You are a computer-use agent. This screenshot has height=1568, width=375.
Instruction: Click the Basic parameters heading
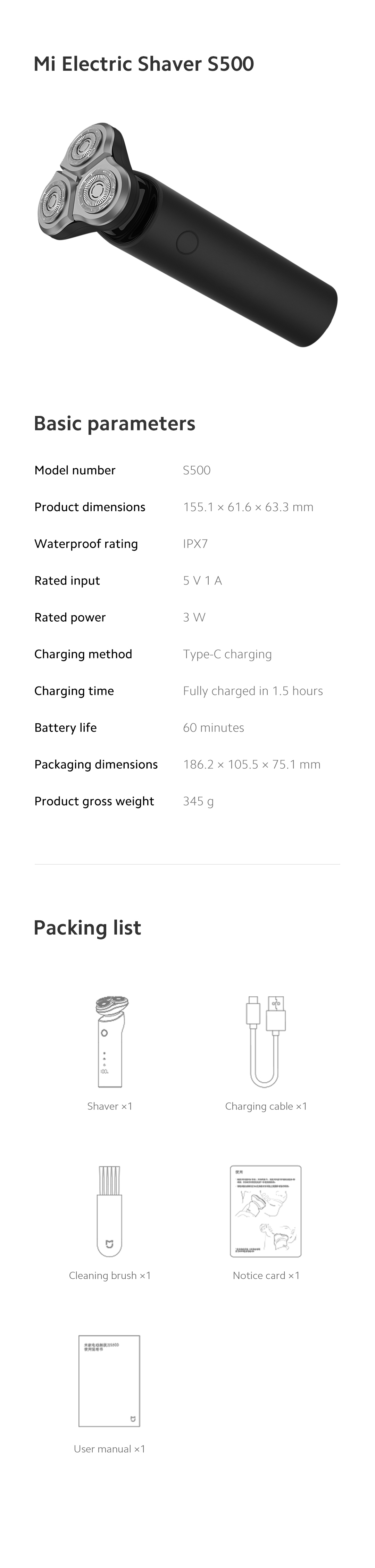pyautogui.click(x=115, y=424)
